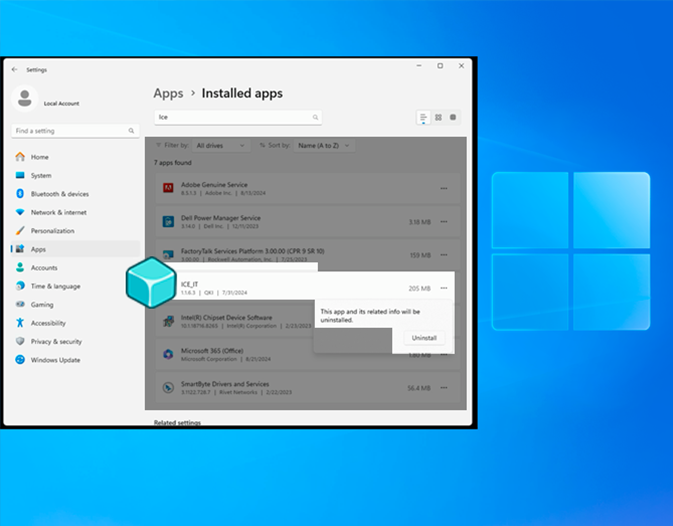Open more options for Dell Power Manager Service
673x526 pixels.
coord(444,222)
